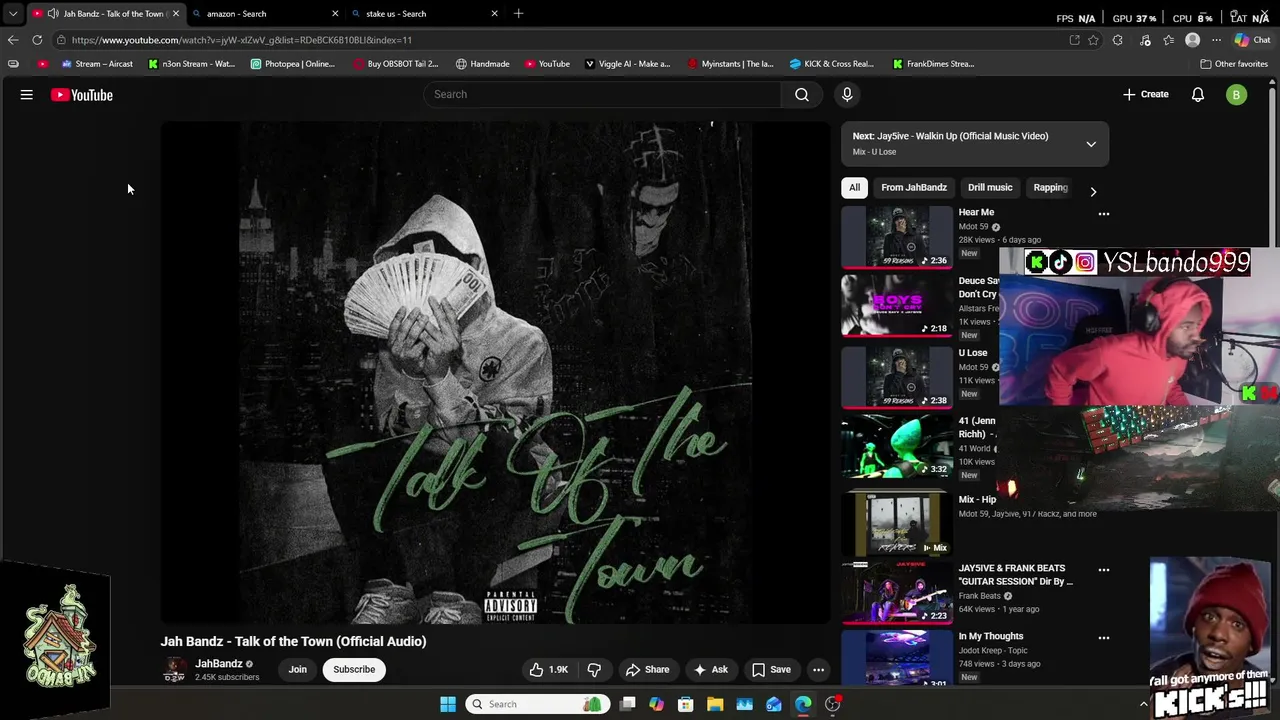Open more actions ellipsis under the video
The image size is (1280, 720).
pos(819,670)
